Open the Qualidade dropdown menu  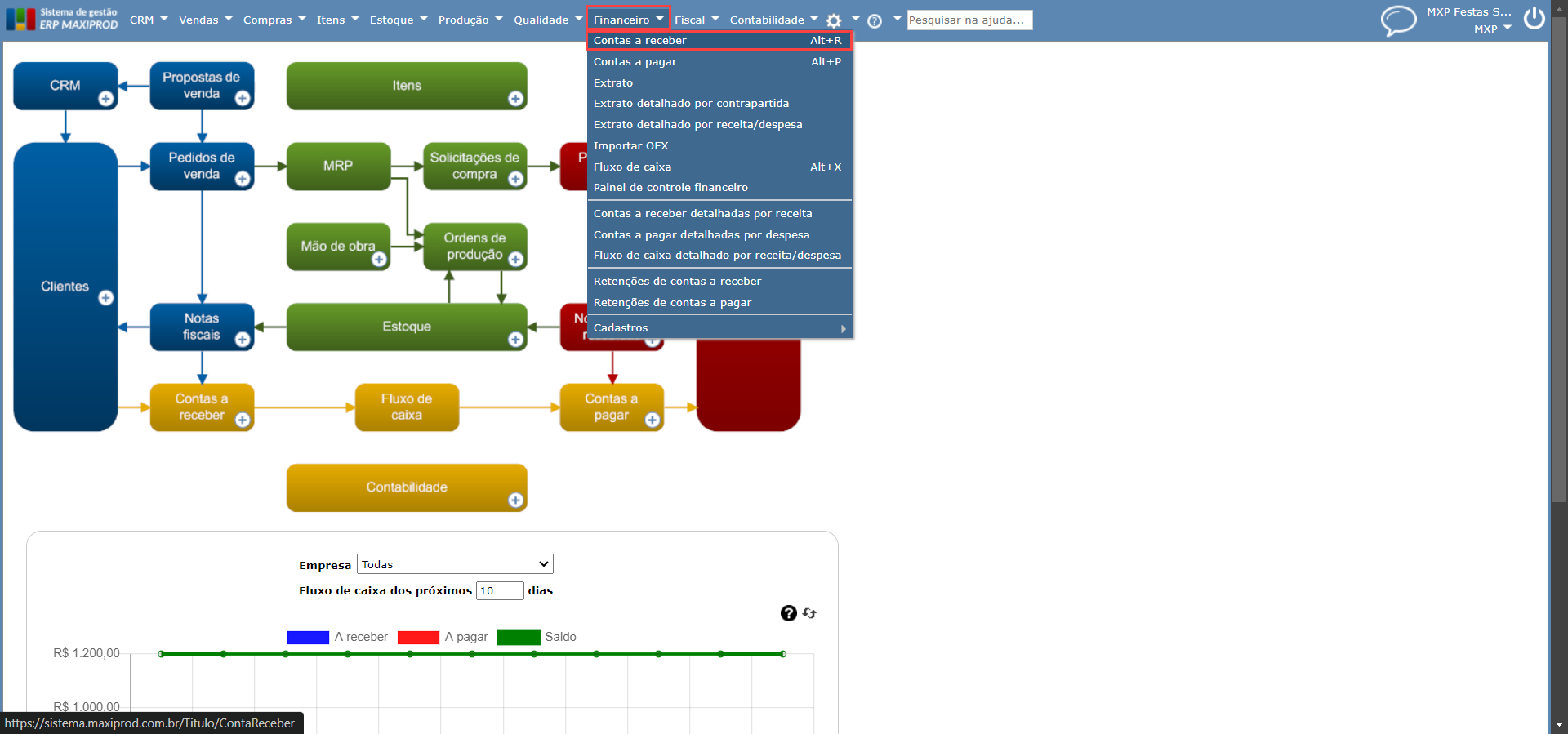(548, 20)
